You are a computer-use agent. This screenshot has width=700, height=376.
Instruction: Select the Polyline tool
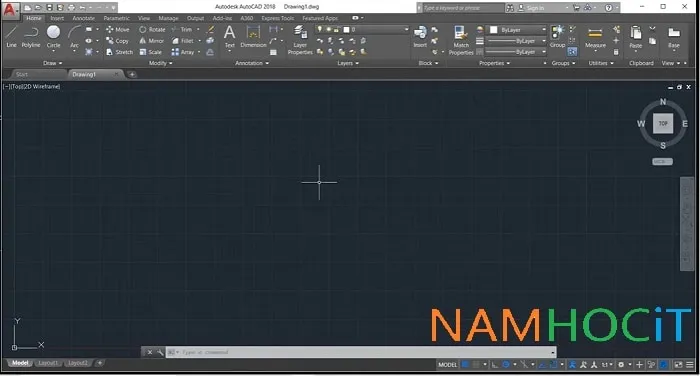tap(31, 37)
